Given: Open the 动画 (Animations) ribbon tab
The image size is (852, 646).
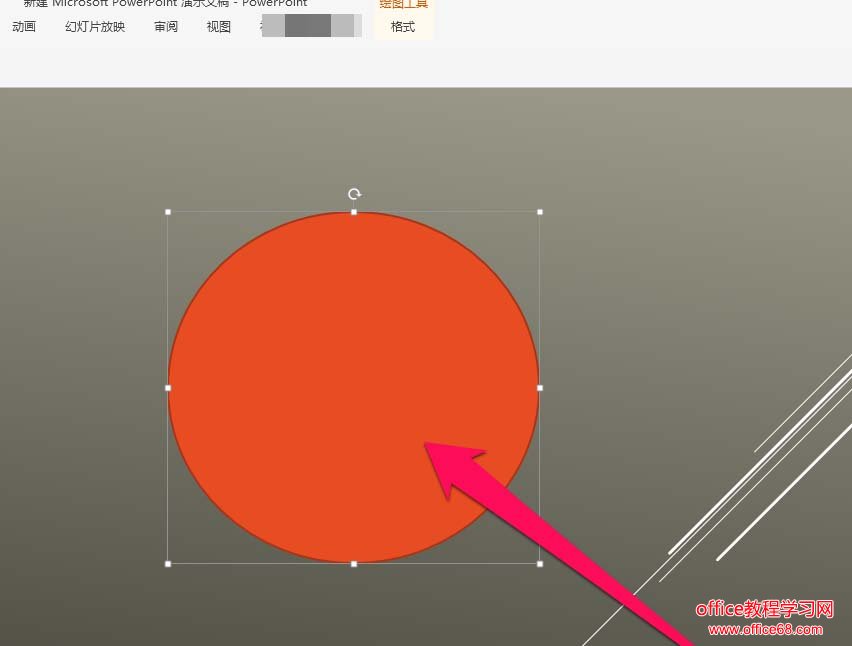Looking at the screenshot, I should click(x=24, y=27).
